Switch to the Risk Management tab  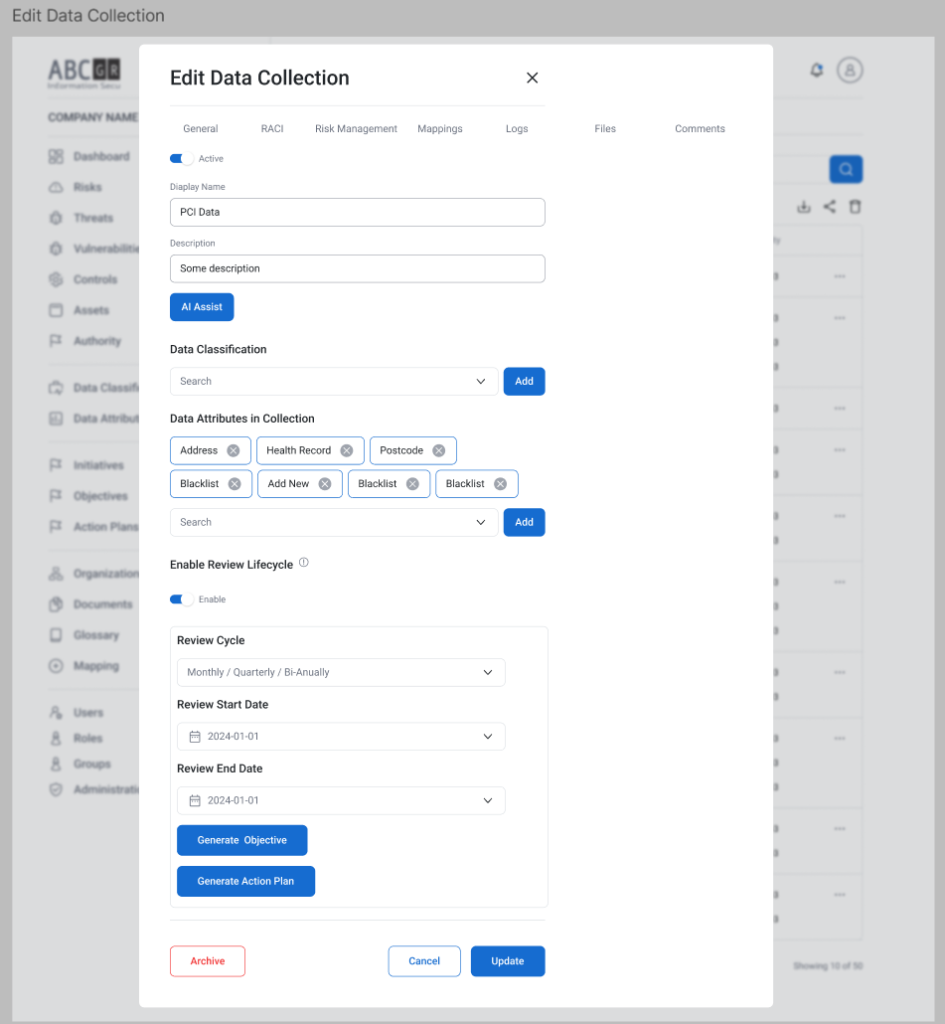pos(356,129)
